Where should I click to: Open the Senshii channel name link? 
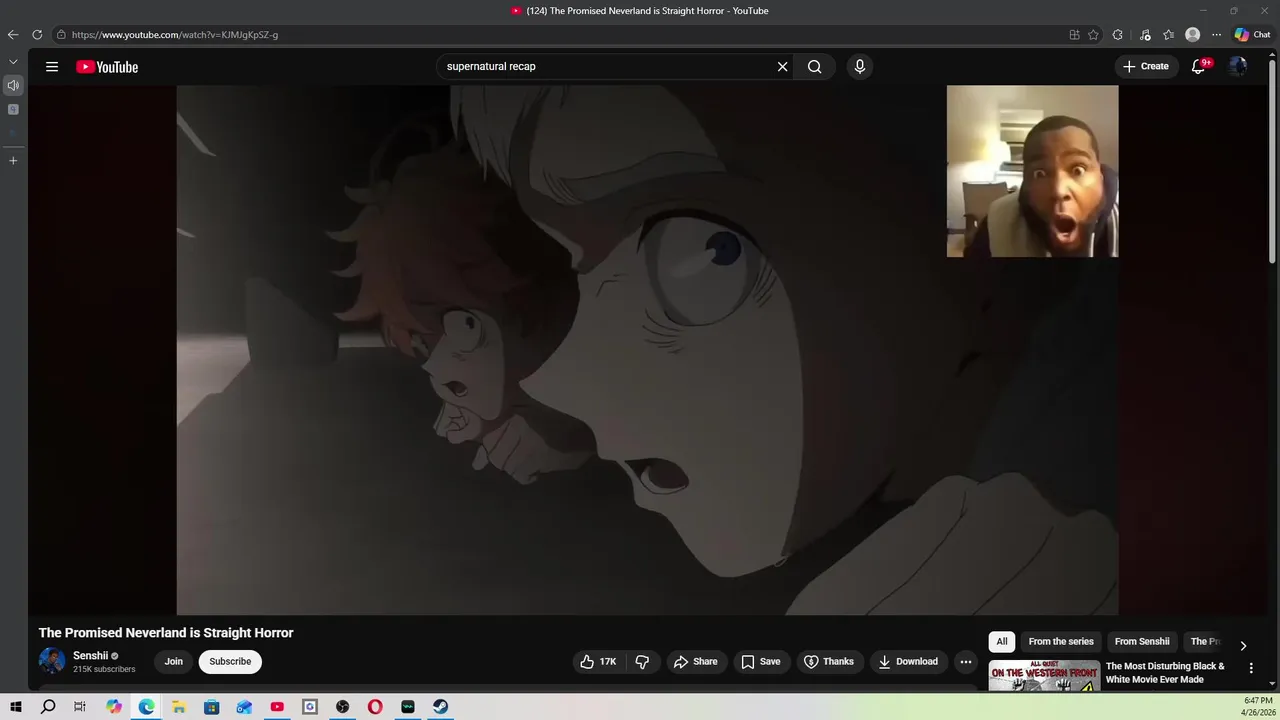90,656
